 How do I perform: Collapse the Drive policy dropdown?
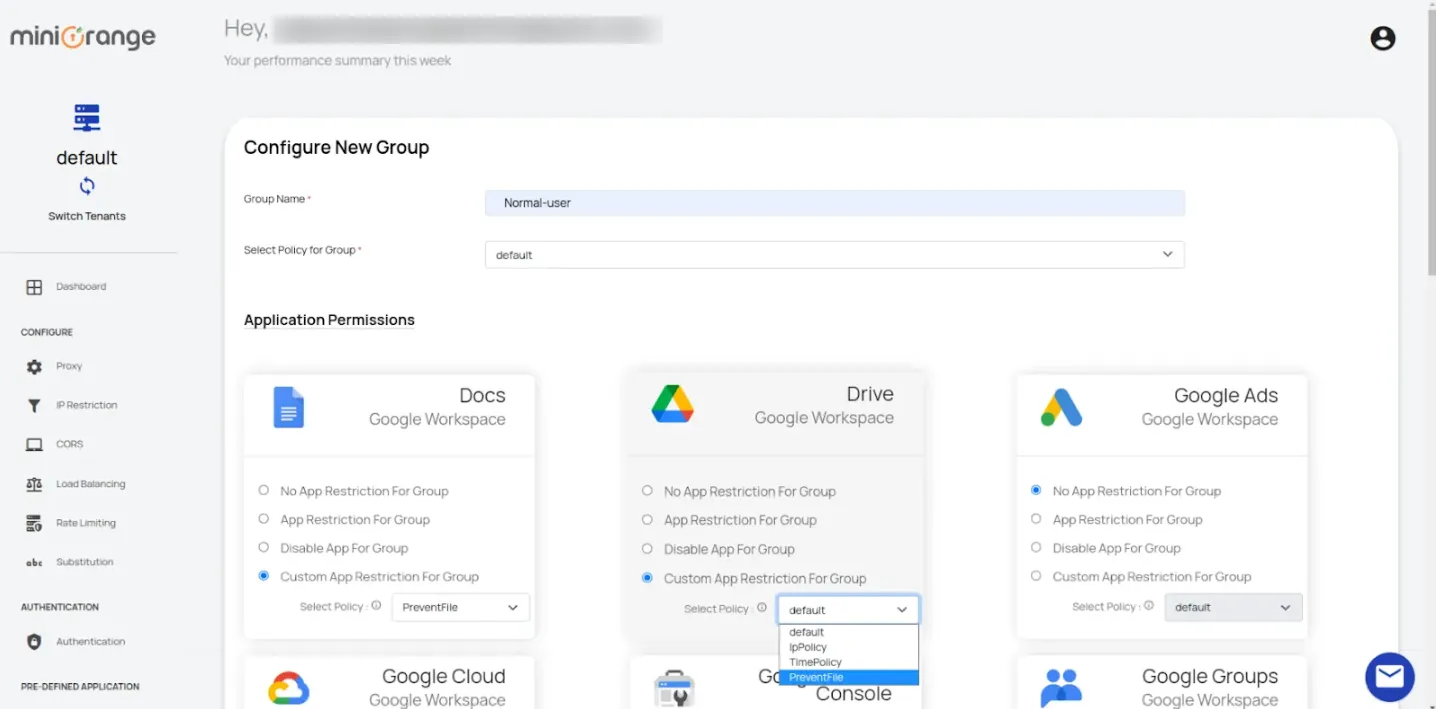(x=848, y=609)
